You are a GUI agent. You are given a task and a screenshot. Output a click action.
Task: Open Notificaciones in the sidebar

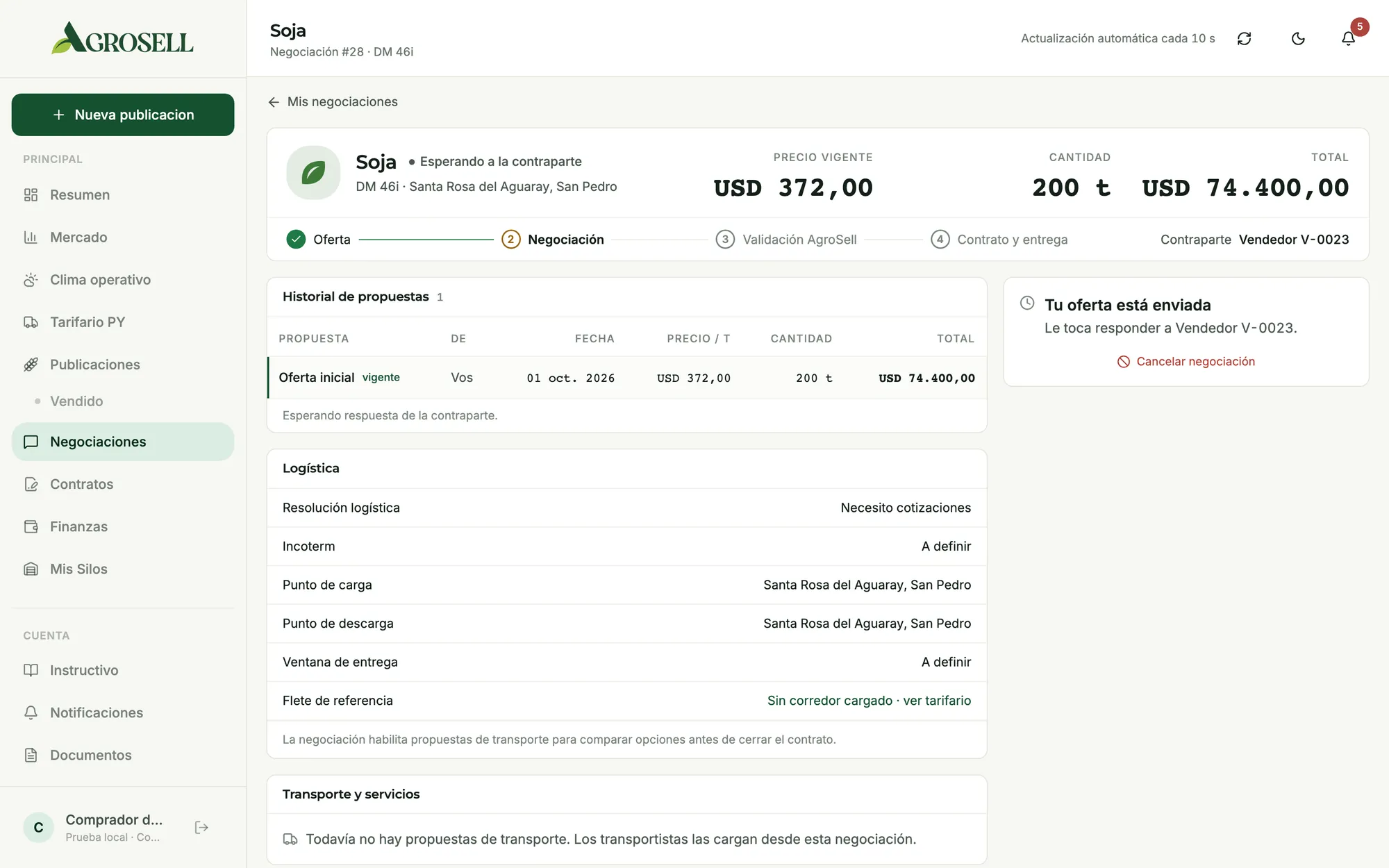coord(123,712)
